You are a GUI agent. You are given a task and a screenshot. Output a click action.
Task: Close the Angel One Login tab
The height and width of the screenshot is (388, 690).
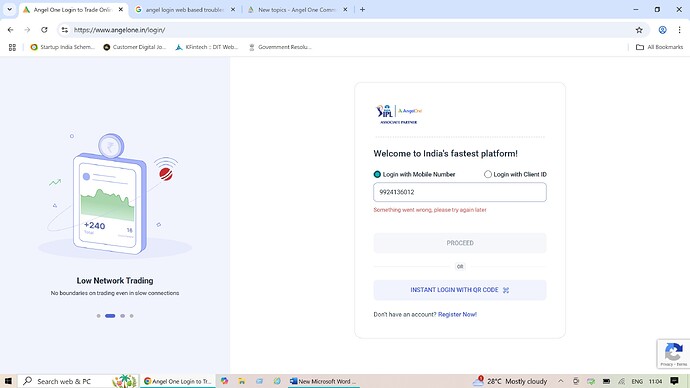(121, 9)
